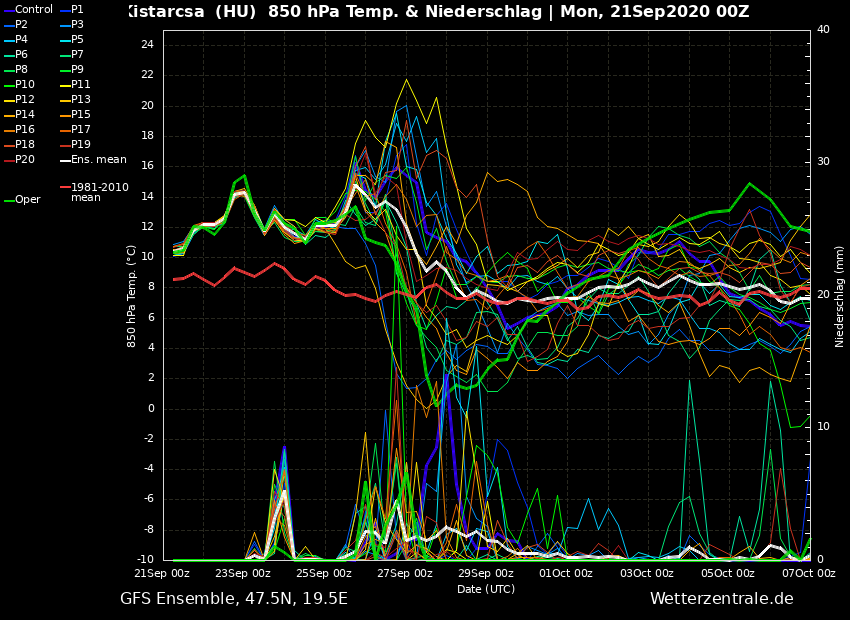
Task: Click the Oper legend entry
Action: point(27,200)
